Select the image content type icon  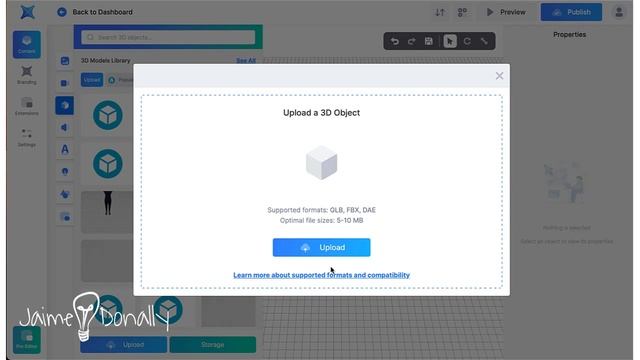pos(64,61)
